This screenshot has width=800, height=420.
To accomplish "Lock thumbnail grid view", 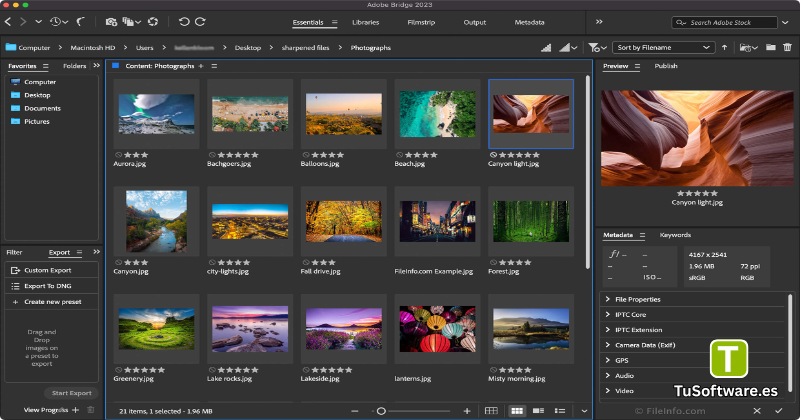I will 491,411.
